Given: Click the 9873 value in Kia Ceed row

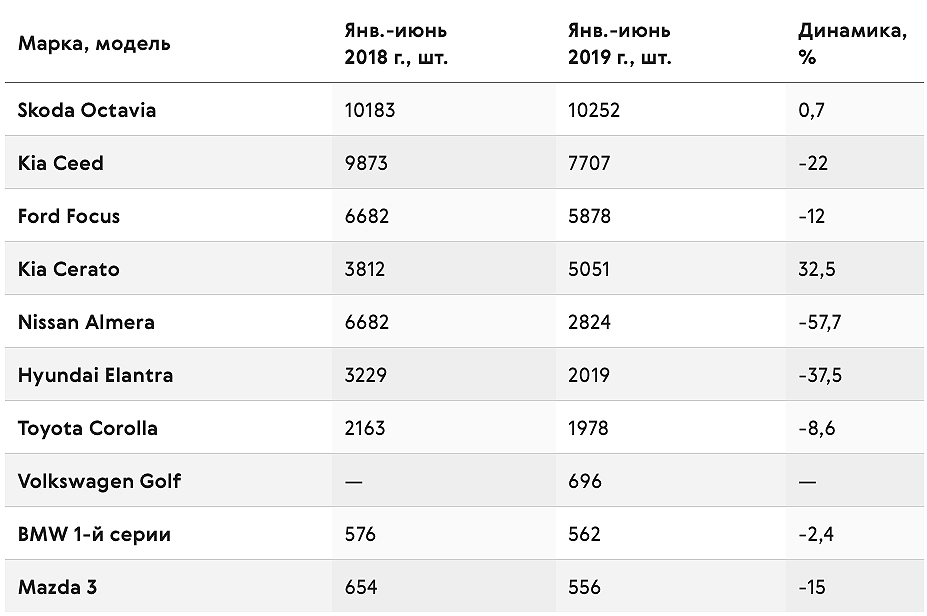Looking at the screenshot, I should click(366, 163).
